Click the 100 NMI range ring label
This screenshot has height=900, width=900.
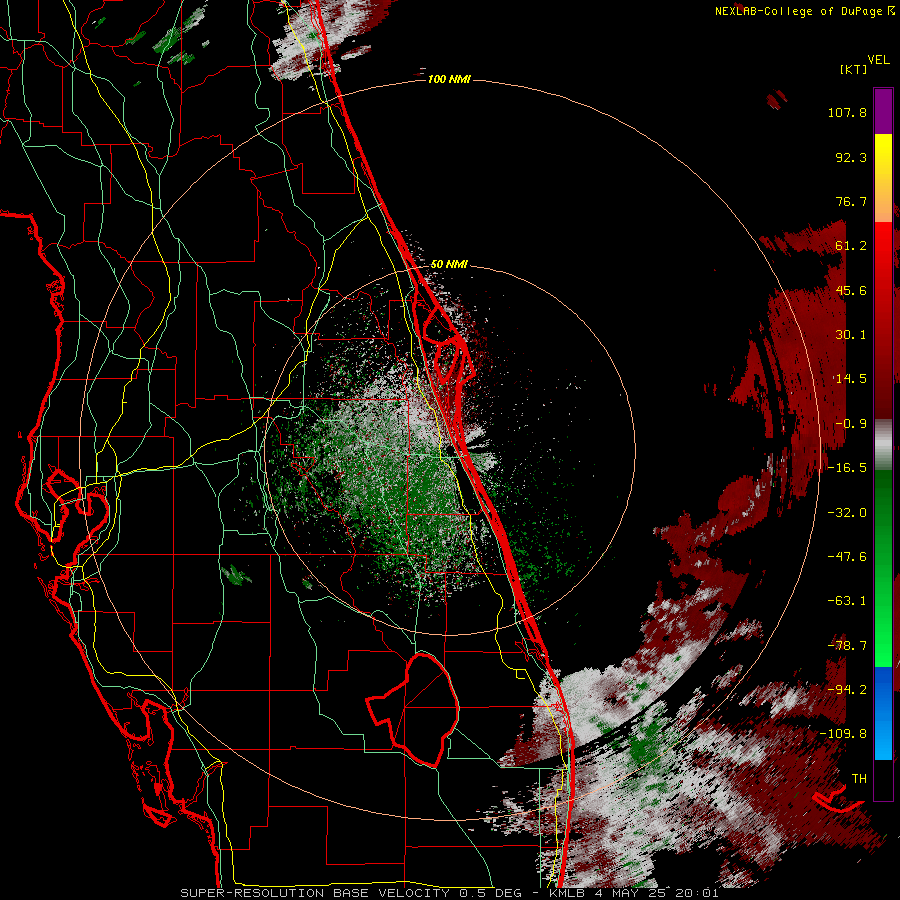point(449,79)
